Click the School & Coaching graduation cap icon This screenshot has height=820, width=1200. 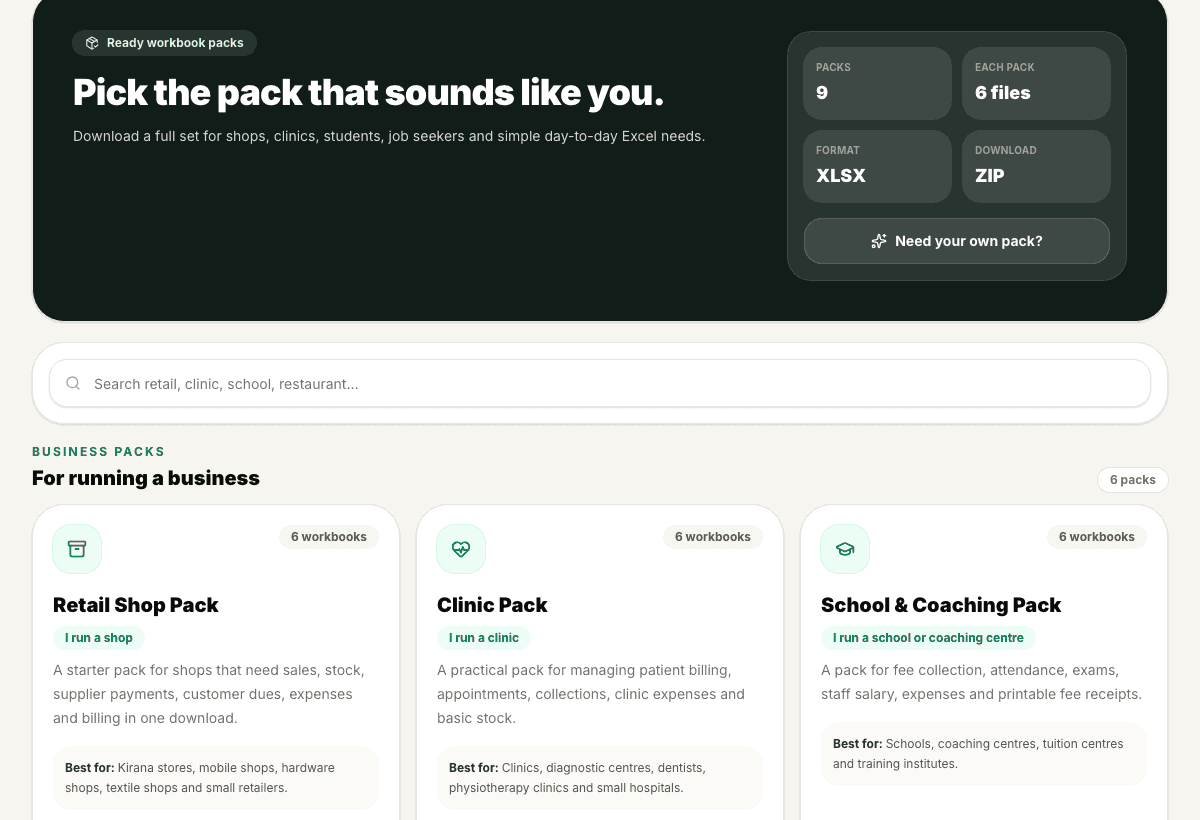845,549
